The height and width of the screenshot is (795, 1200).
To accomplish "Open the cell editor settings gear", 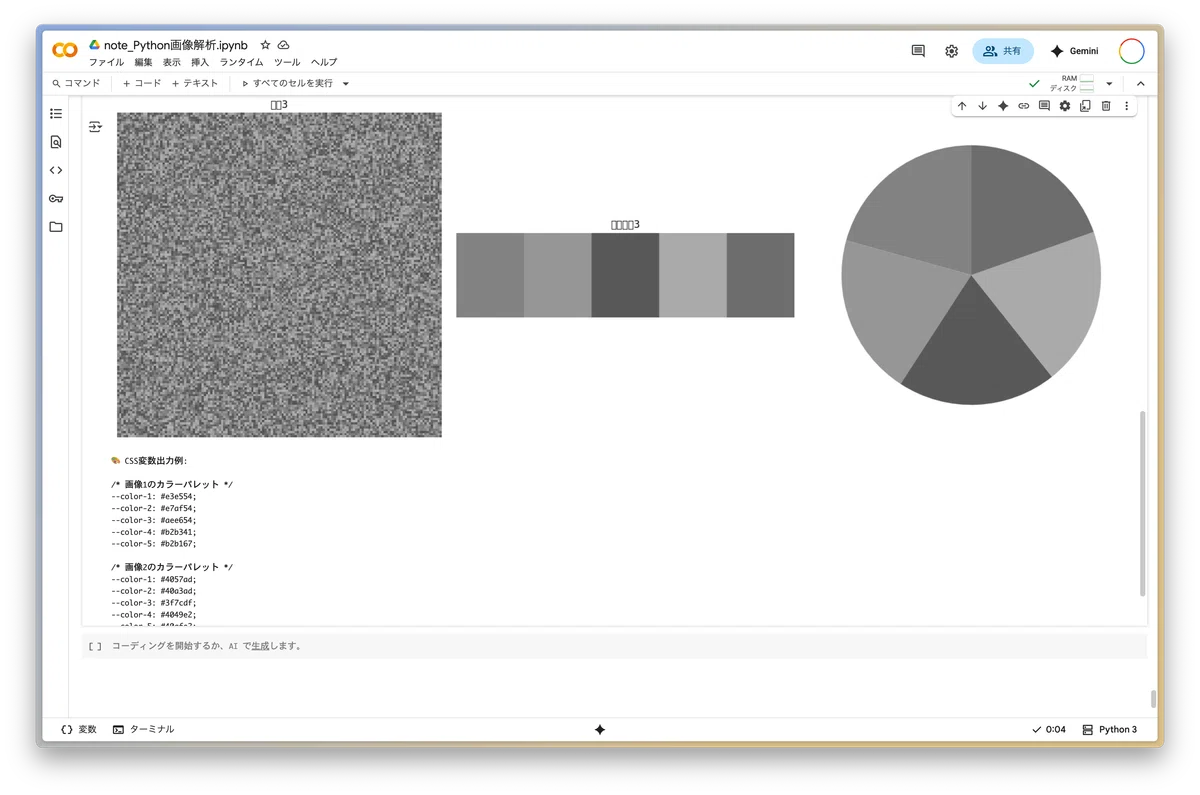I will [x=1065, y=106].
